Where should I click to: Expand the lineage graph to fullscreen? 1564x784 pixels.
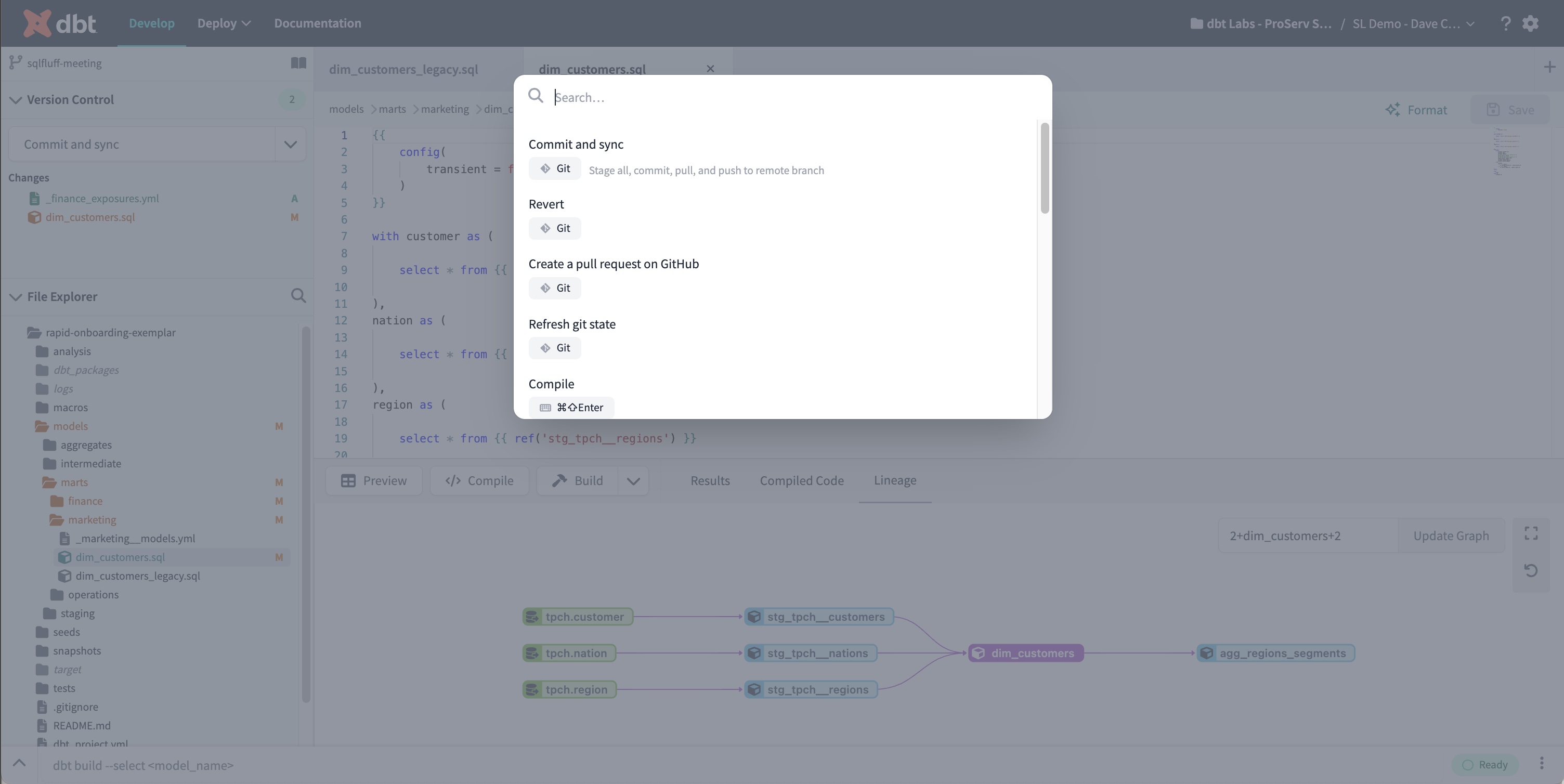pyautogui.click(x=1531, y=534)
